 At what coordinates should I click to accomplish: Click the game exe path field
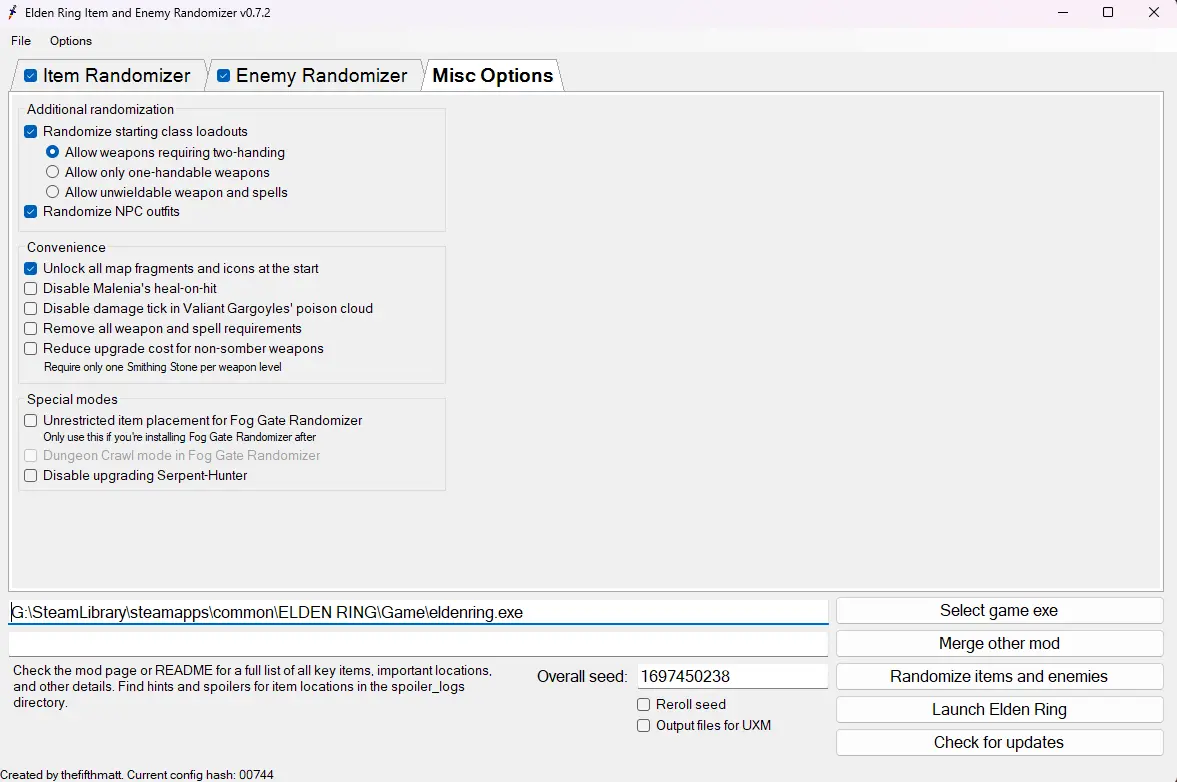[x=418, y=612]
